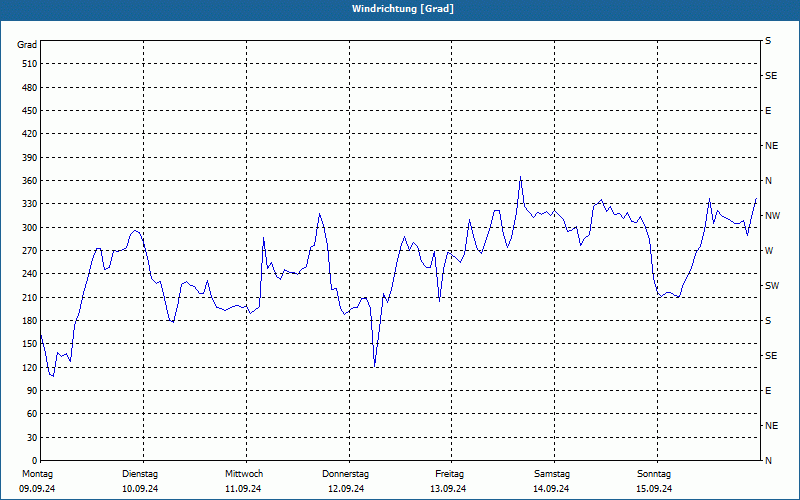Select the 'NE' compass label at 420 degrees
The width and height of the screenshot is (800, 500).
pos(771,146)
